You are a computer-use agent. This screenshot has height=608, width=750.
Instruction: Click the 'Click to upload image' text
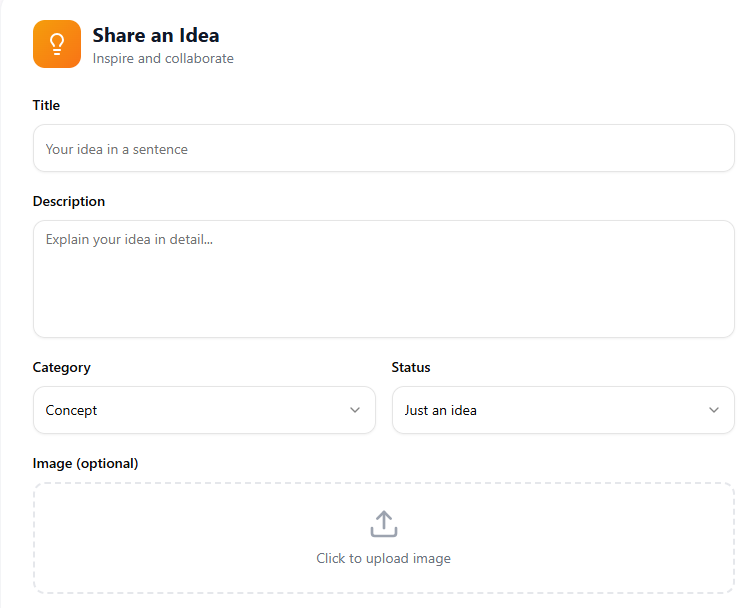pos(383,558)
